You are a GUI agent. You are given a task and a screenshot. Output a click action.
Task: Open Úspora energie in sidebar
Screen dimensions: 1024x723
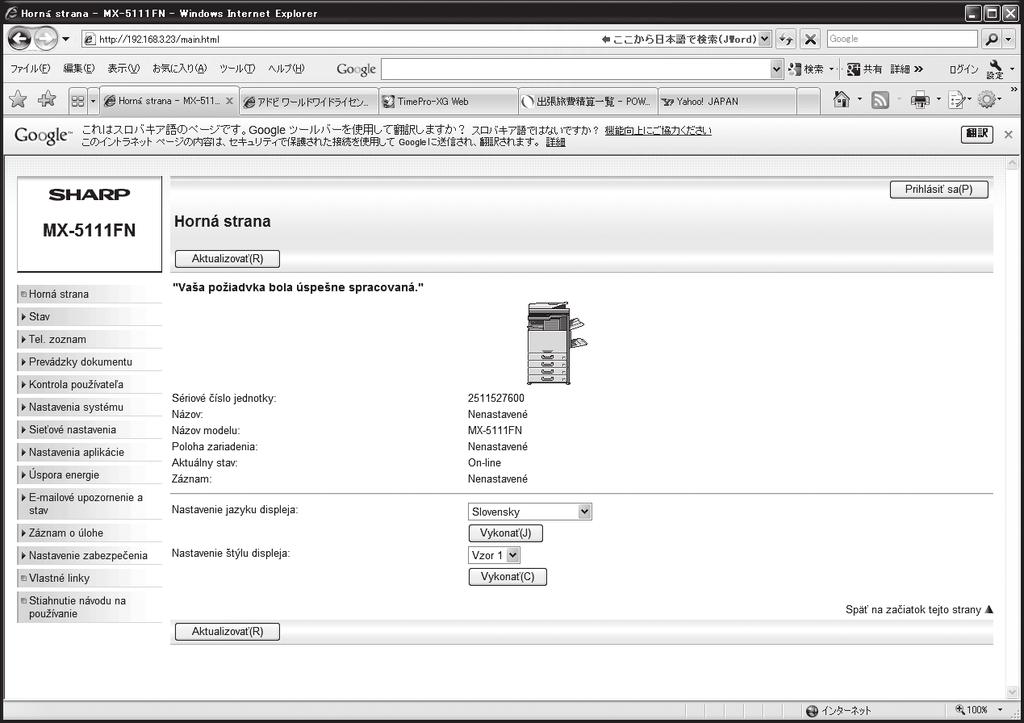[89, 475]
